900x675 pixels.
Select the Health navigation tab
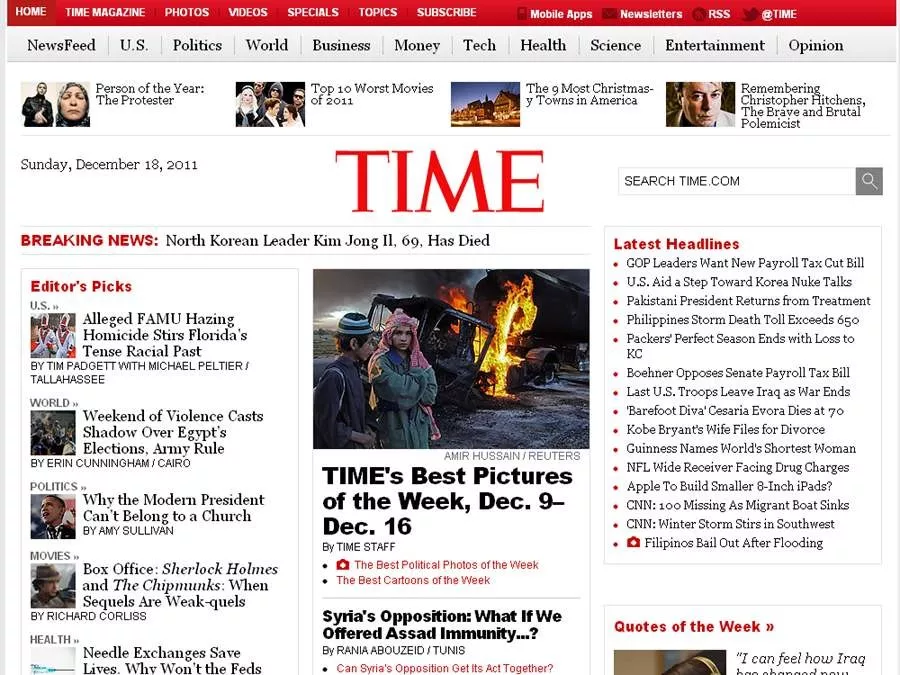(543, 45)
